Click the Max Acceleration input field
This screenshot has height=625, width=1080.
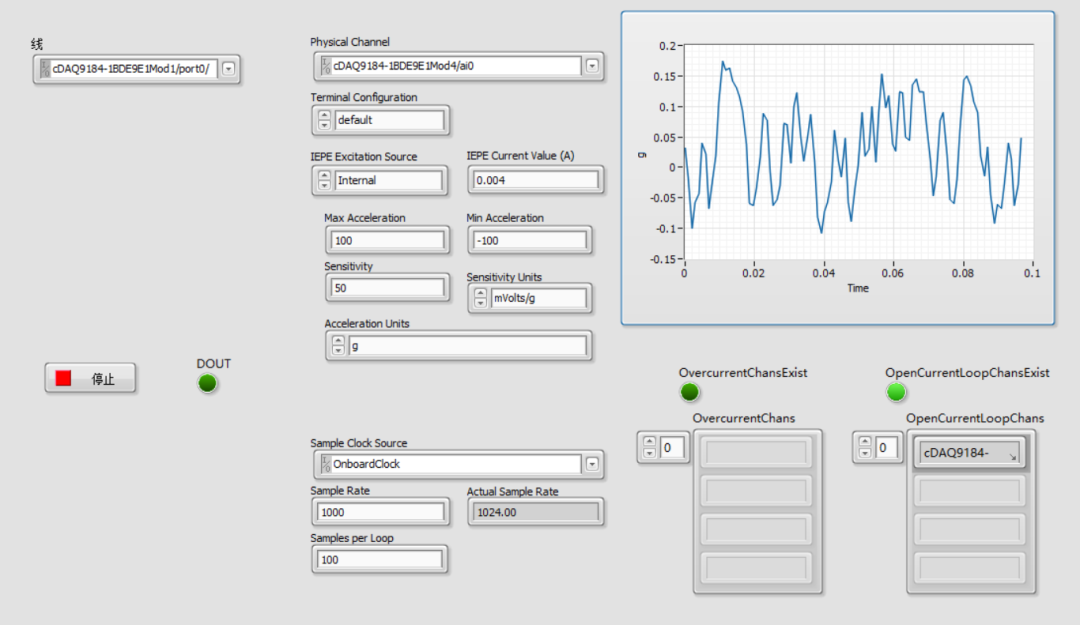(388, 240)
